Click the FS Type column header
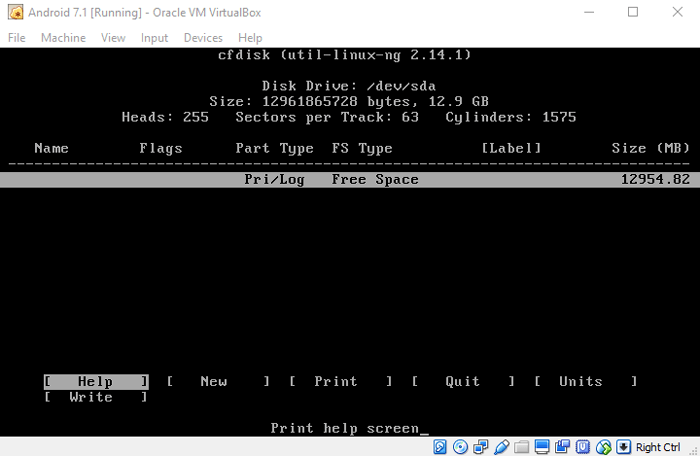Screen dimensions: 700x456 (x=362, y=149)
